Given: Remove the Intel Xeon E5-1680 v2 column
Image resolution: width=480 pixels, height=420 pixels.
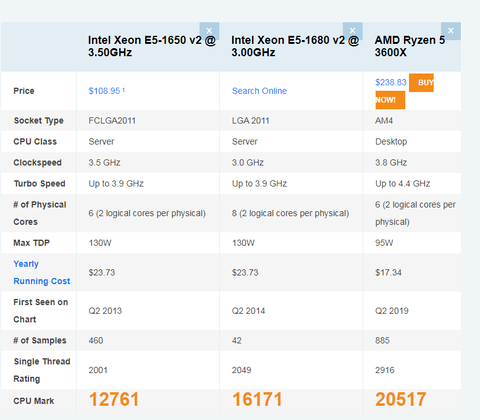Looking at the screenshot, I should (352, 31).
